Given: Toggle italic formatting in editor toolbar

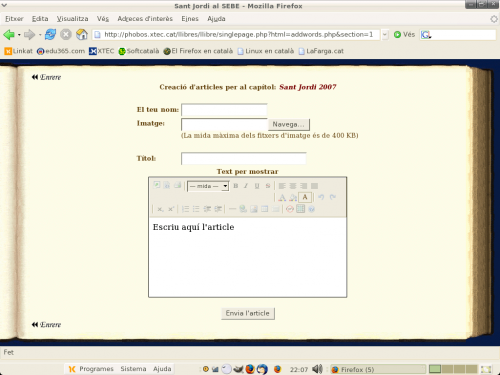Looking at the screenshot, I should [246, 186].
